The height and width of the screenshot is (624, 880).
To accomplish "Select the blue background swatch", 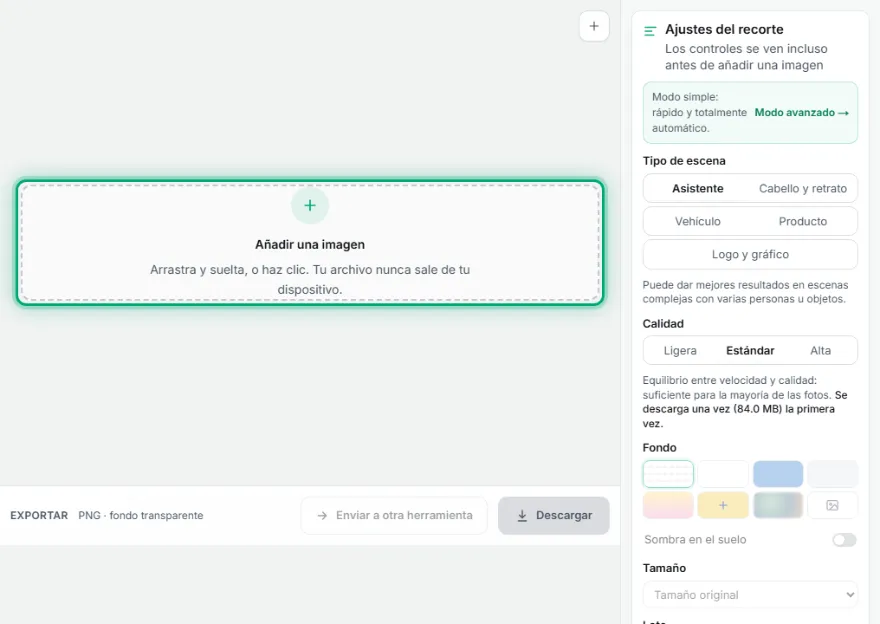I will (x=778, y=474).
